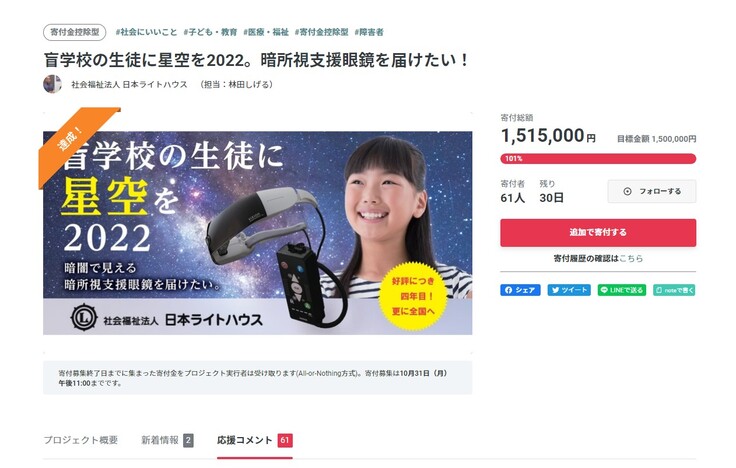Switch to the 新着情報 tab
The width and height of the screenshot is (736, 468).
coord(160,440)
